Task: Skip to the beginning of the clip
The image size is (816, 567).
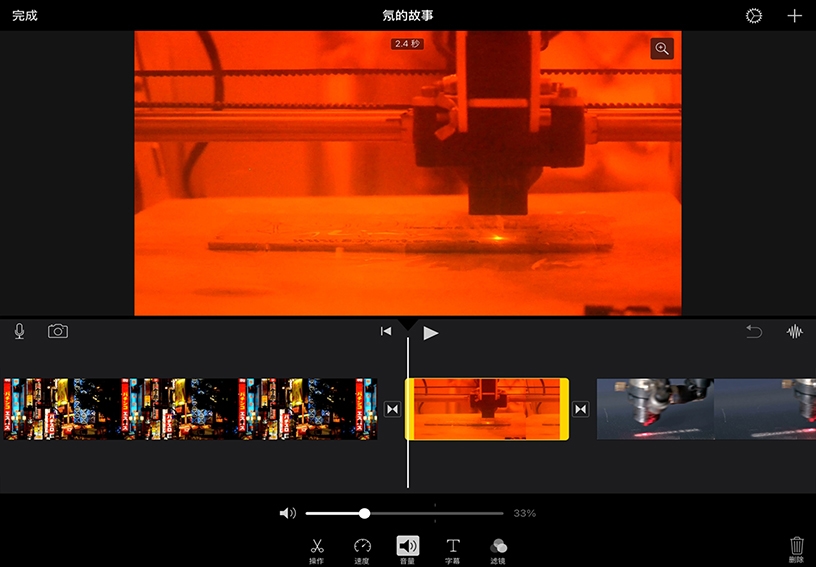Action: pos(386,332)
